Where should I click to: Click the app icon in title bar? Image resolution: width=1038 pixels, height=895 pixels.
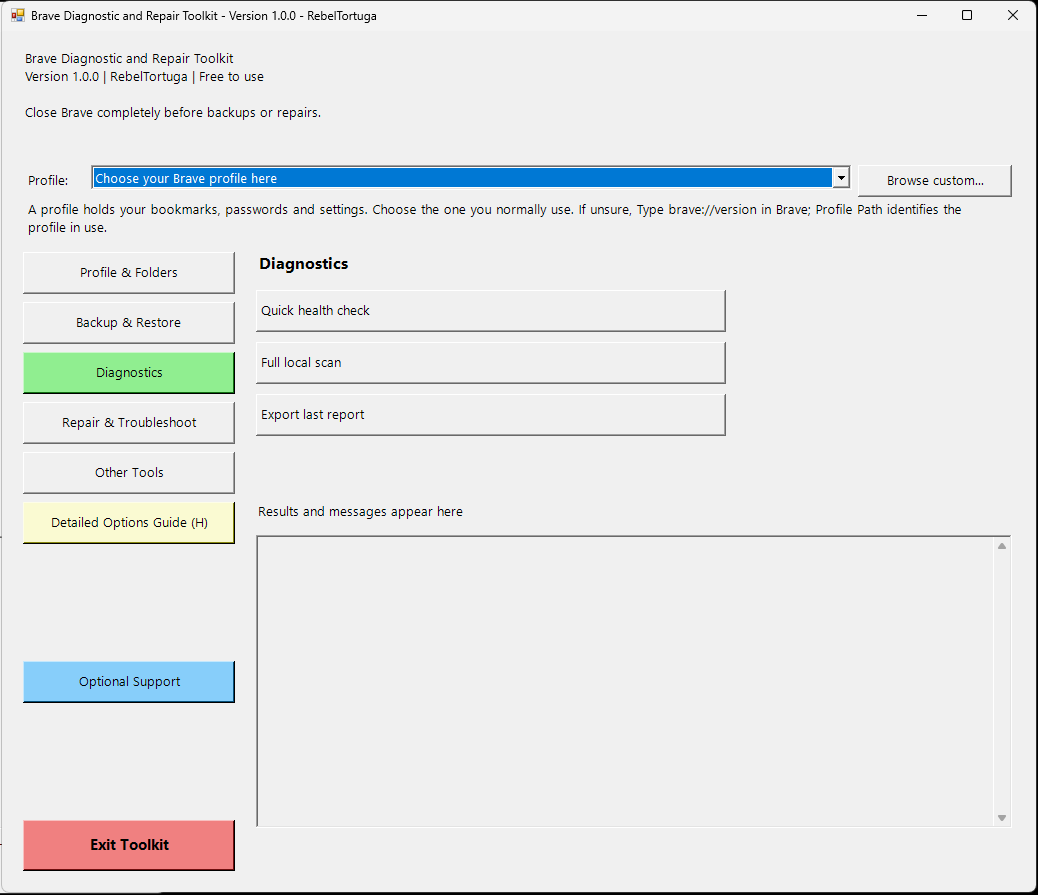coord(18,15)
